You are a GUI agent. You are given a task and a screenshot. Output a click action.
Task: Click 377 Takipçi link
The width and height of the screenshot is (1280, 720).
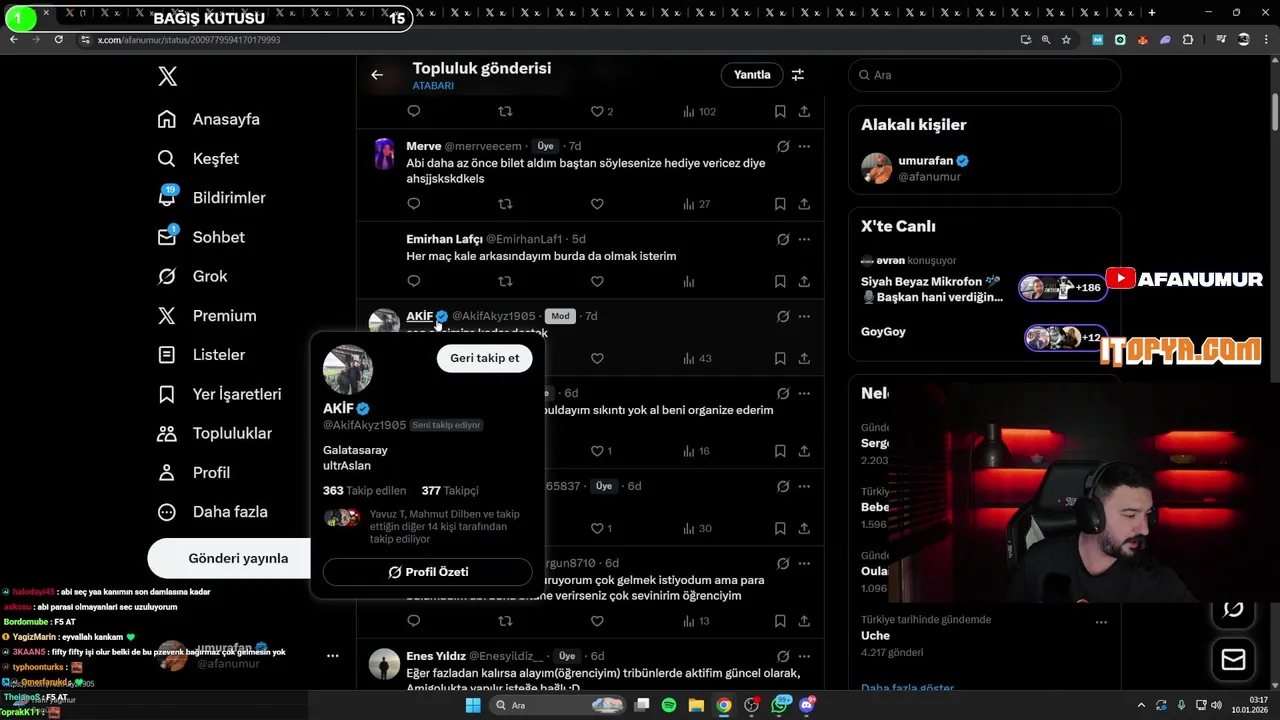(450, 491)
